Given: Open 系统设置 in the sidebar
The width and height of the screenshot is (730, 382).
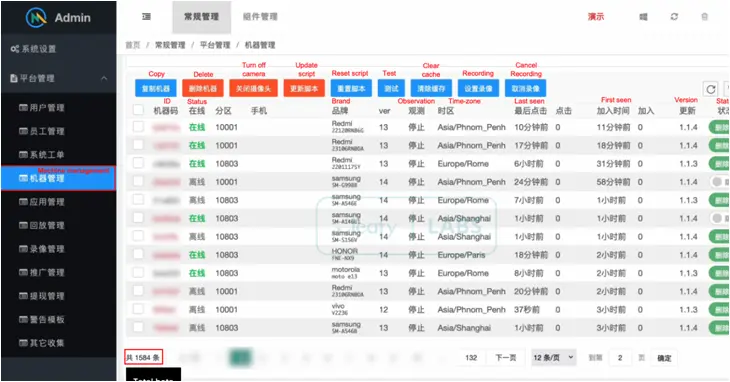Looking at the screenshot, I should pyautogui.click(x=34, y=49).
